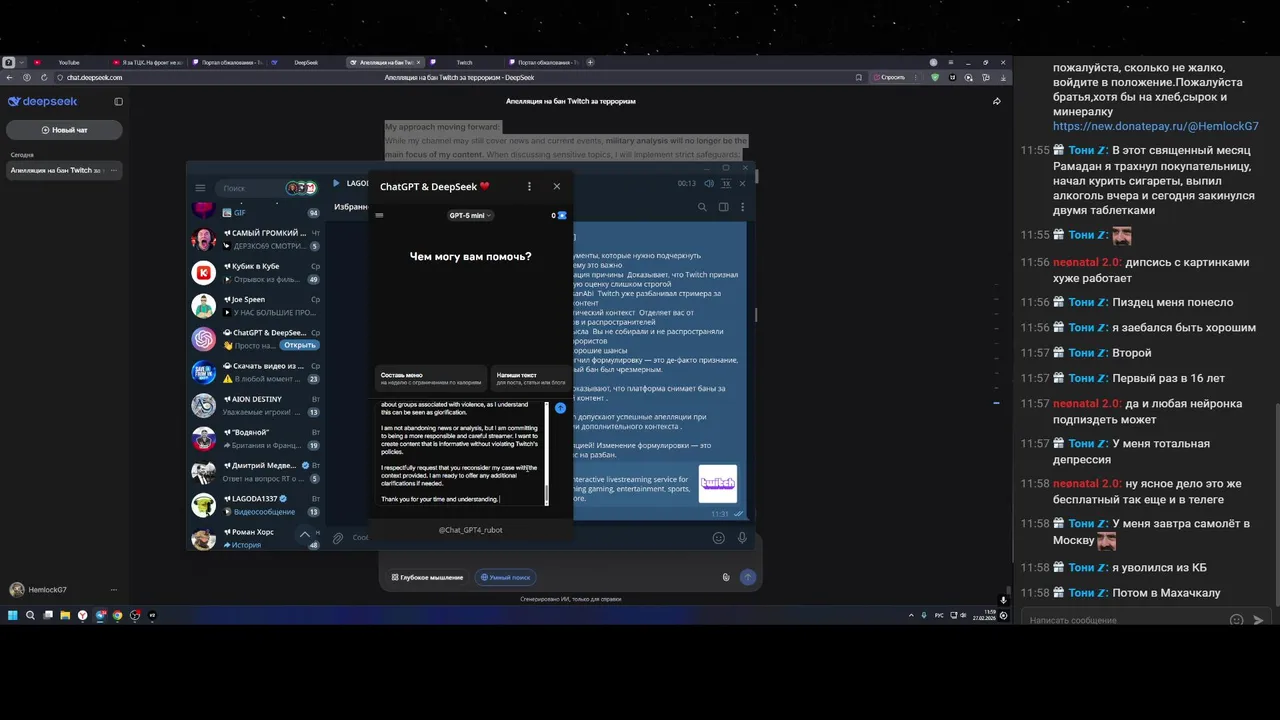The width and height of the screenshot is (1280, 720).
Task: Show hidden system tray icons chevron
Action: point(910,615)
